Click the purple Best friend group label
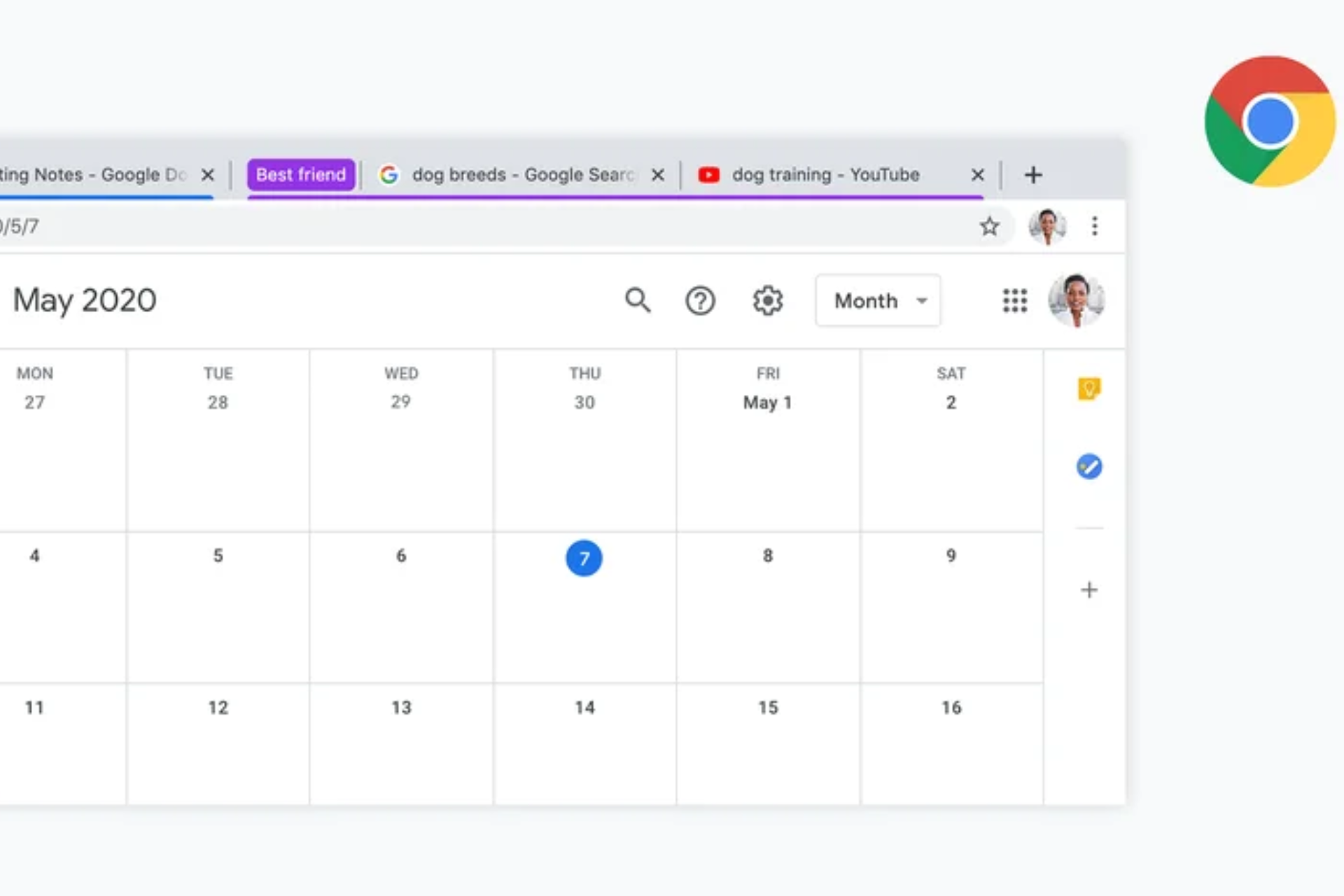The width and height of the screenshot is (1344, 896). click(x=300, y=174)
